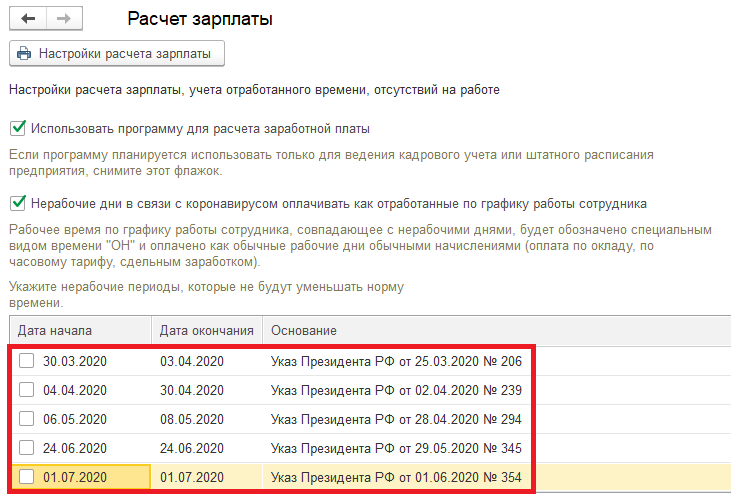
Task: Click the back arrow navigation icon
Action: tap(28, 19)
